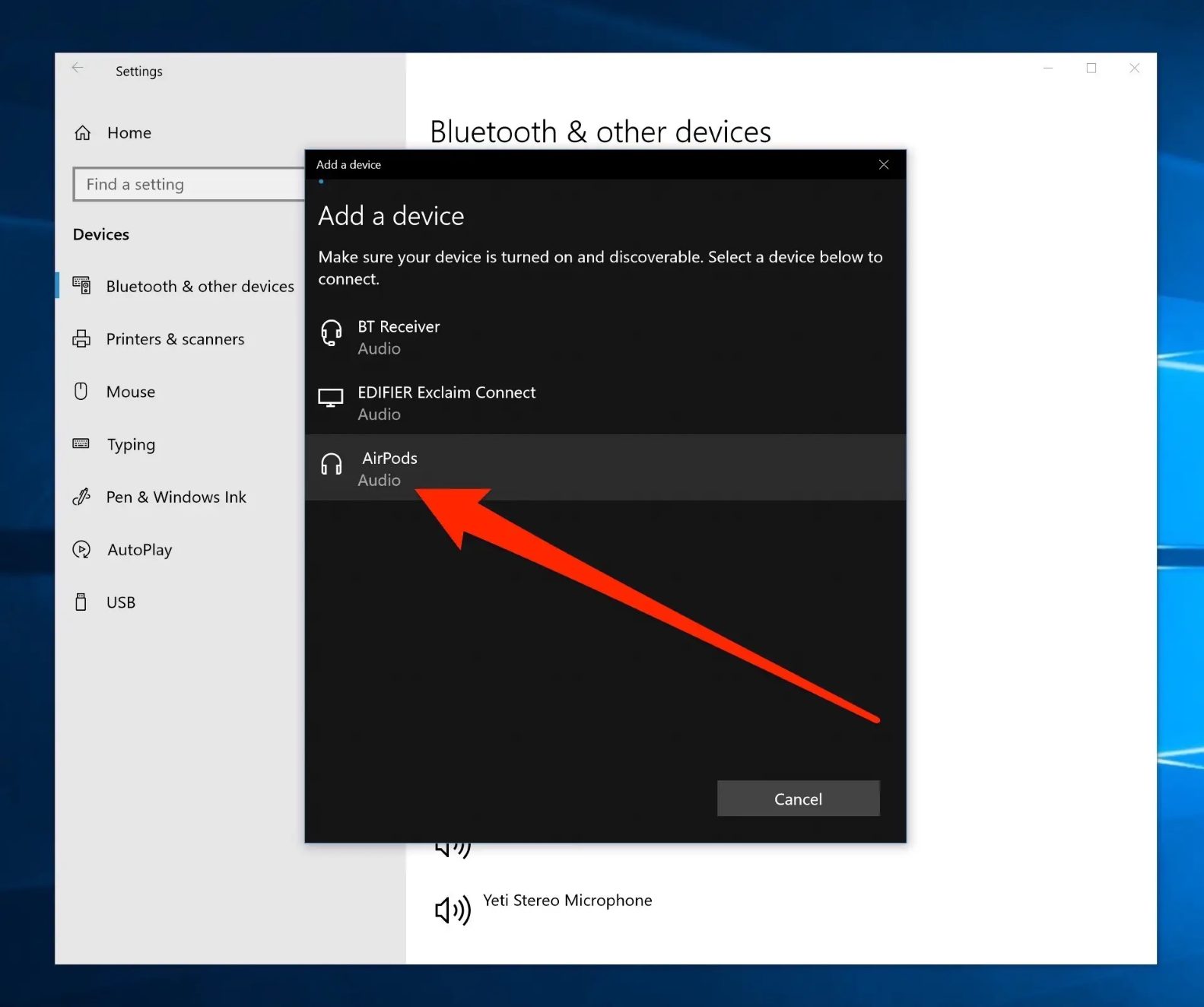
Task: Click the BT Receiver headset icon
Action: pyautogui.click(x=332, y=333)
